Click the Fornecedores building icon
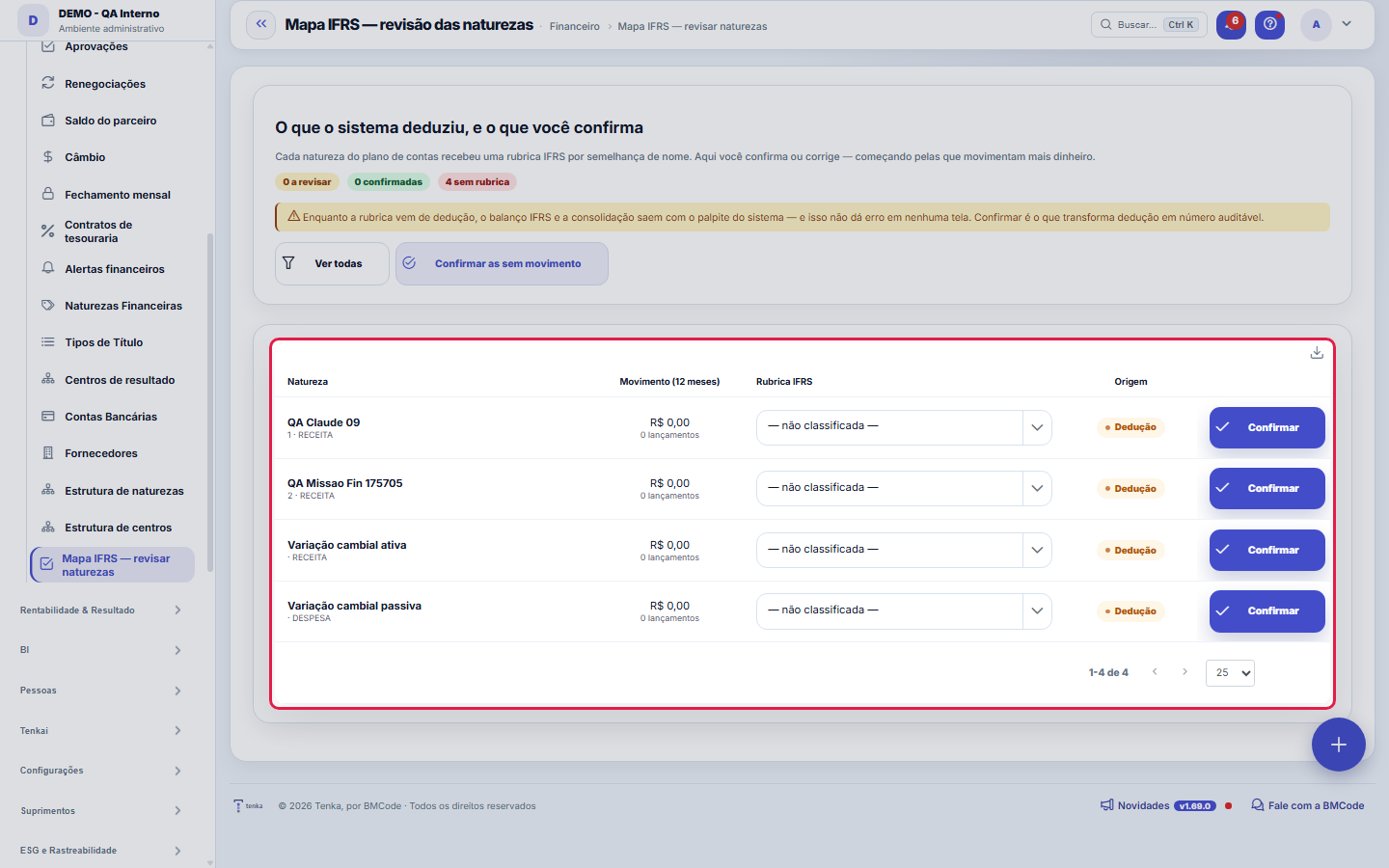Image resolution: width=1389 pixels, height=868 pixels. tap(48, 453)
